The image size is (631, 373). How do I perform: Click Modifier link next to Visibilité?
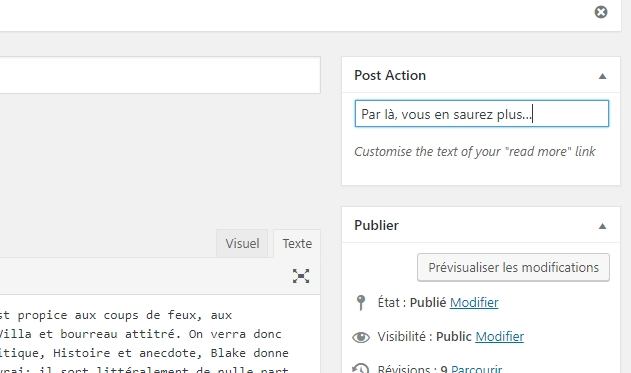tap(499, 336)
